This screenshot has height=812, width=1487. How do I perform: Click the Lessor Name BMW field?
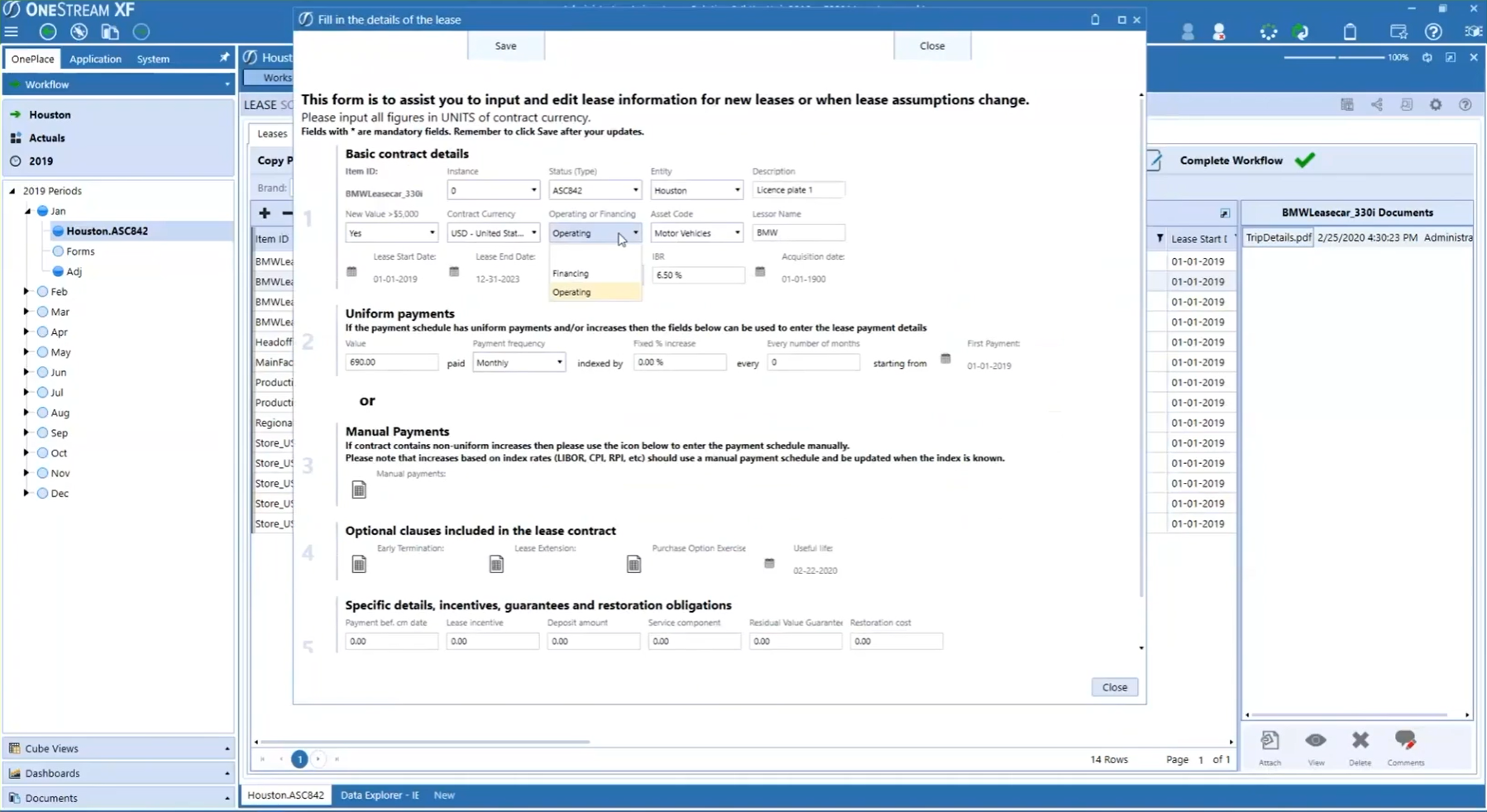point(798,232)
